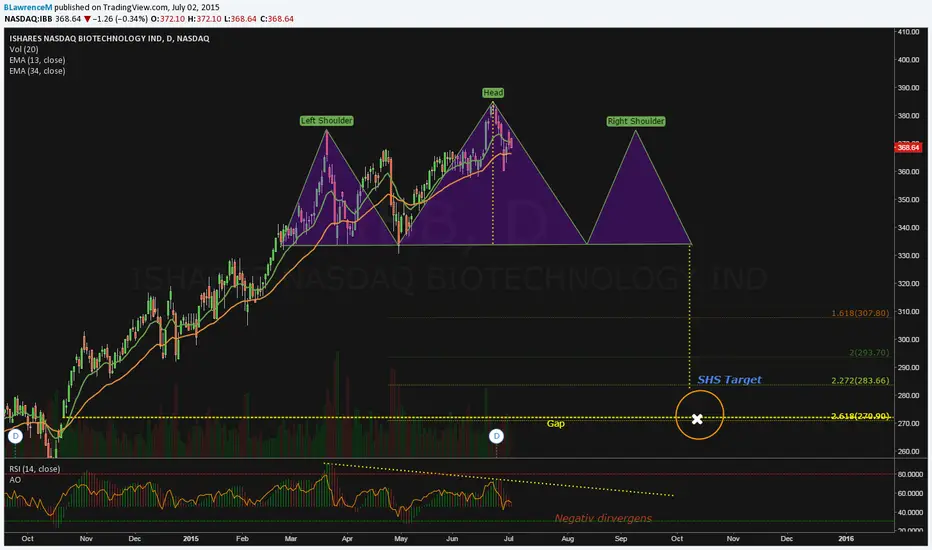The height and width of the screenshot is (550, 932).
Task: Click the Right Shoulder purple triangle
Action: 637,208
